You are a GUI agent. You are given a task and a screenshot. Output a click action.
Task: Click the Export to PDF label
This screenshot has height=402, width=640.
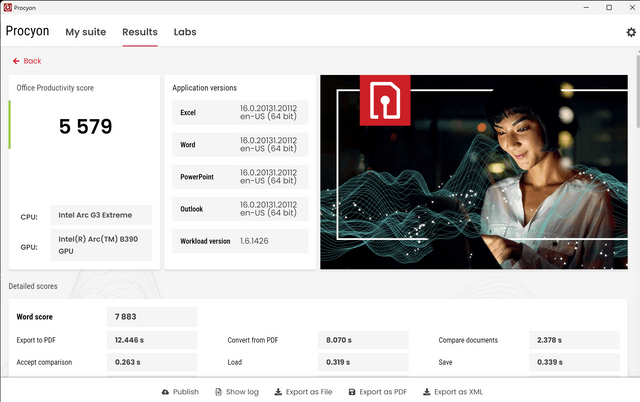tap(36, 340)
